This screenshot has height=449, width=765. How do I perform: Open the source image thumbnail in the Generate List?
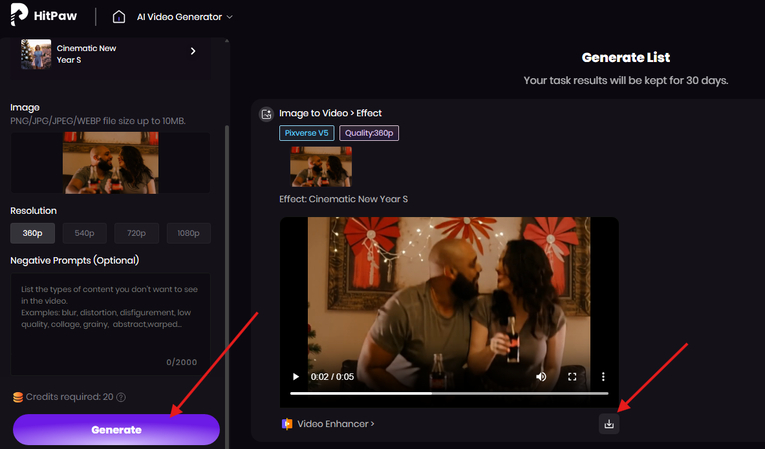click(321, 167)
